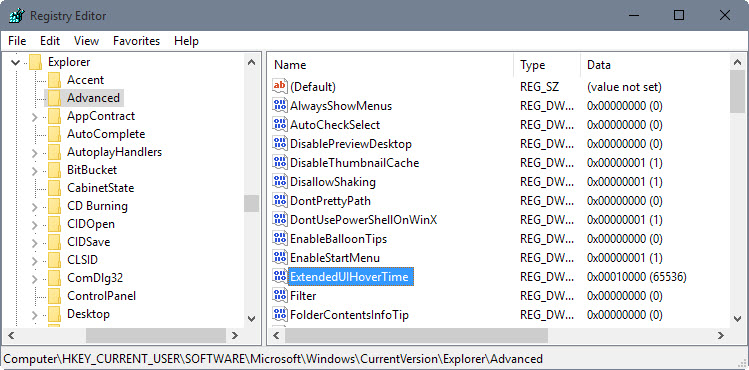This screenshot has height=370, width=749.
Task: Maximize the Registry Editor window
Action: 679,15
